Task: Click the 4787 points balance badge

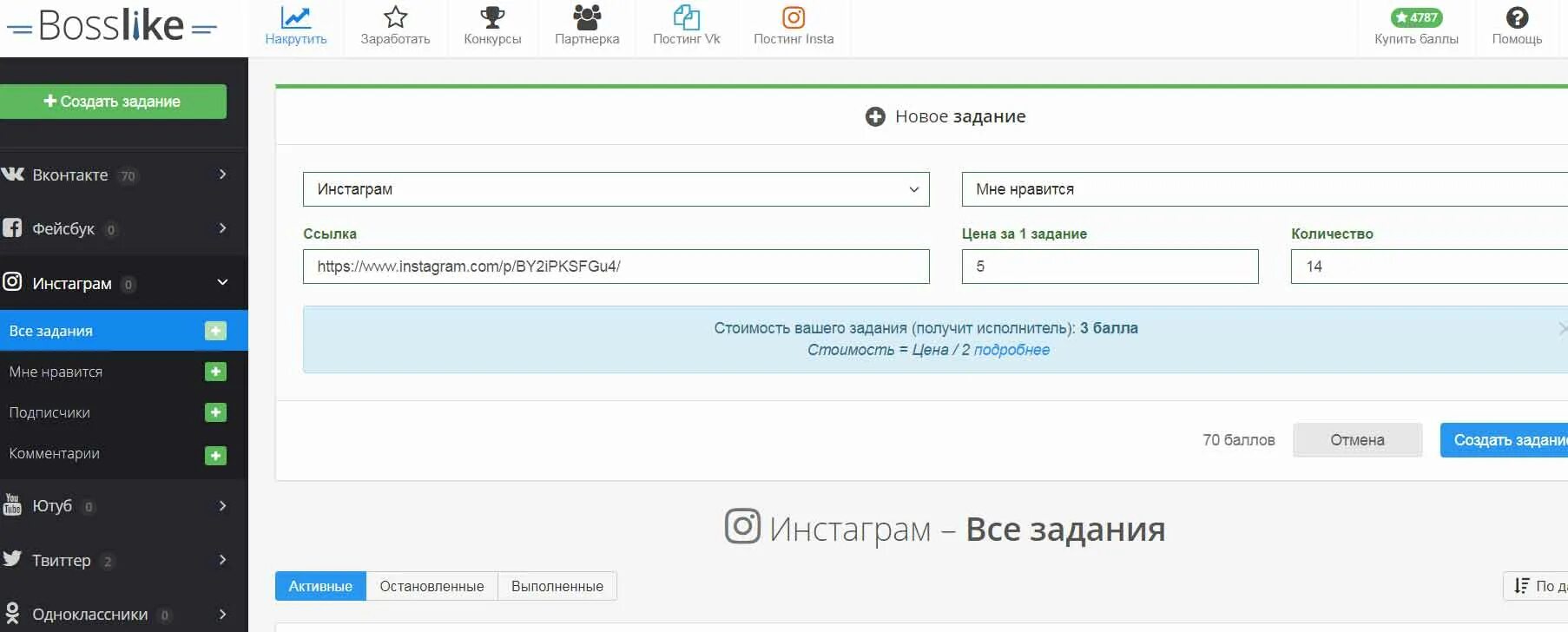Action: (x=1416, y=17)
